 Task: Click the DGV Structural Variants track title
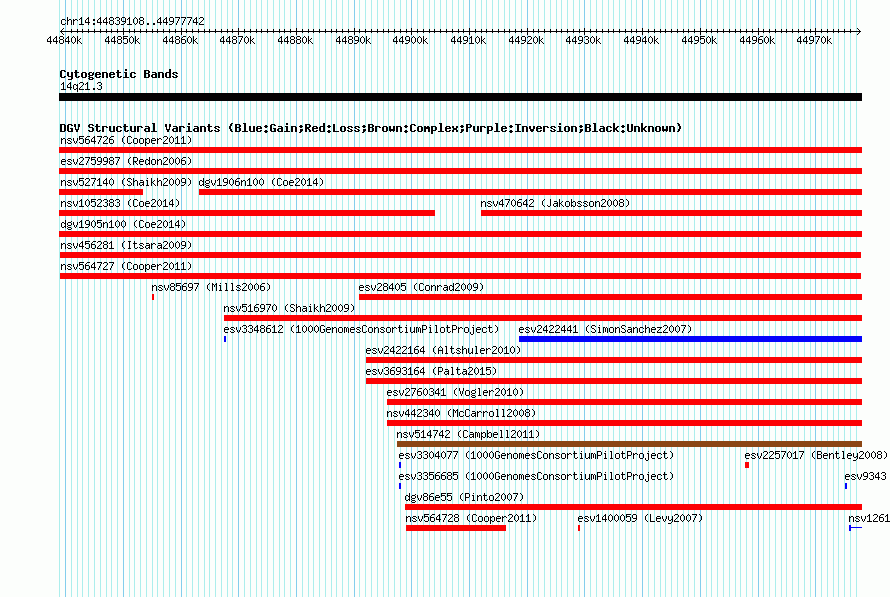coord(371,128)
